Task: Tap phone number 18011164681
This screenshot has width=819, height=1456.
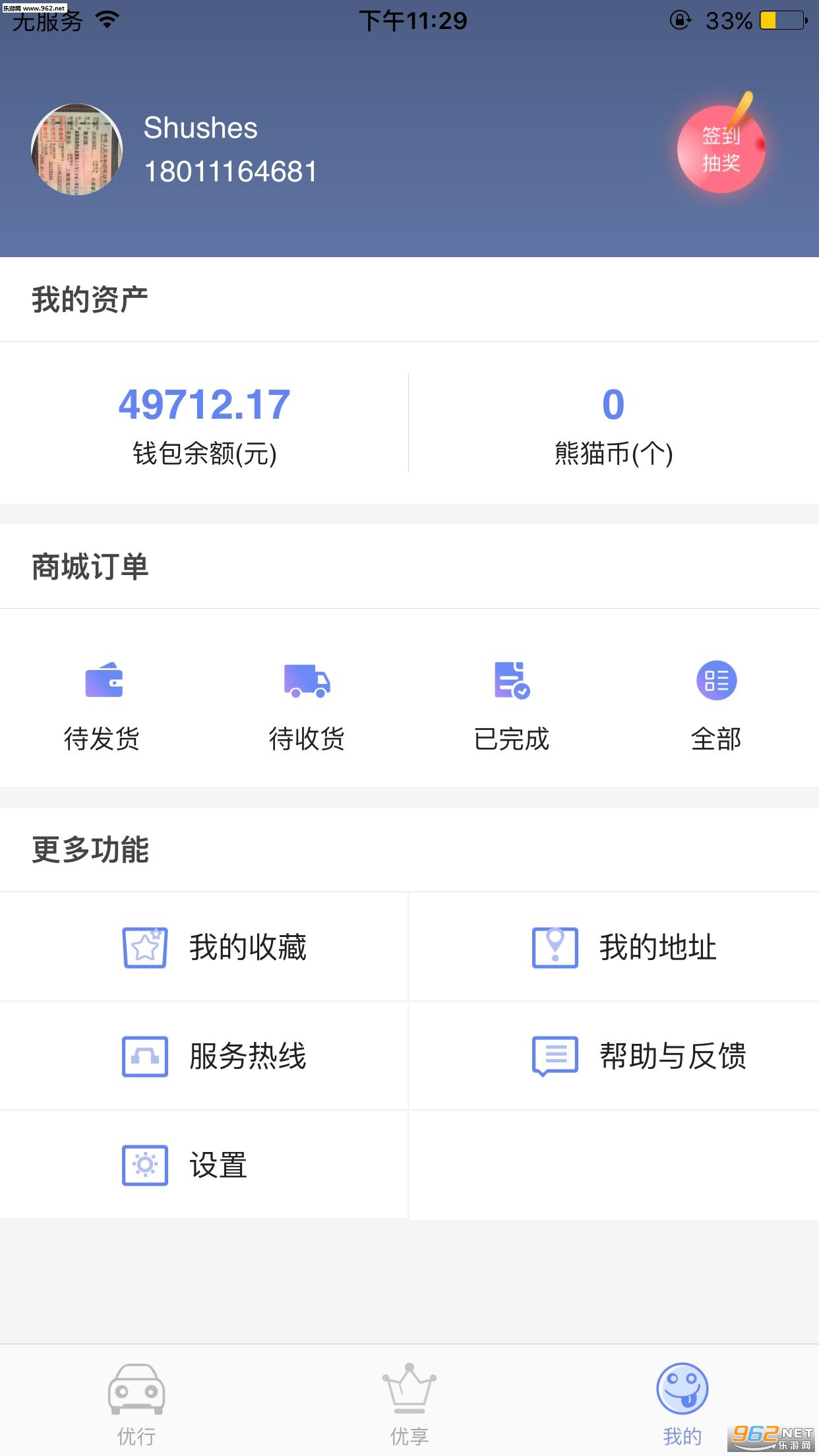Action: [230, 171]
